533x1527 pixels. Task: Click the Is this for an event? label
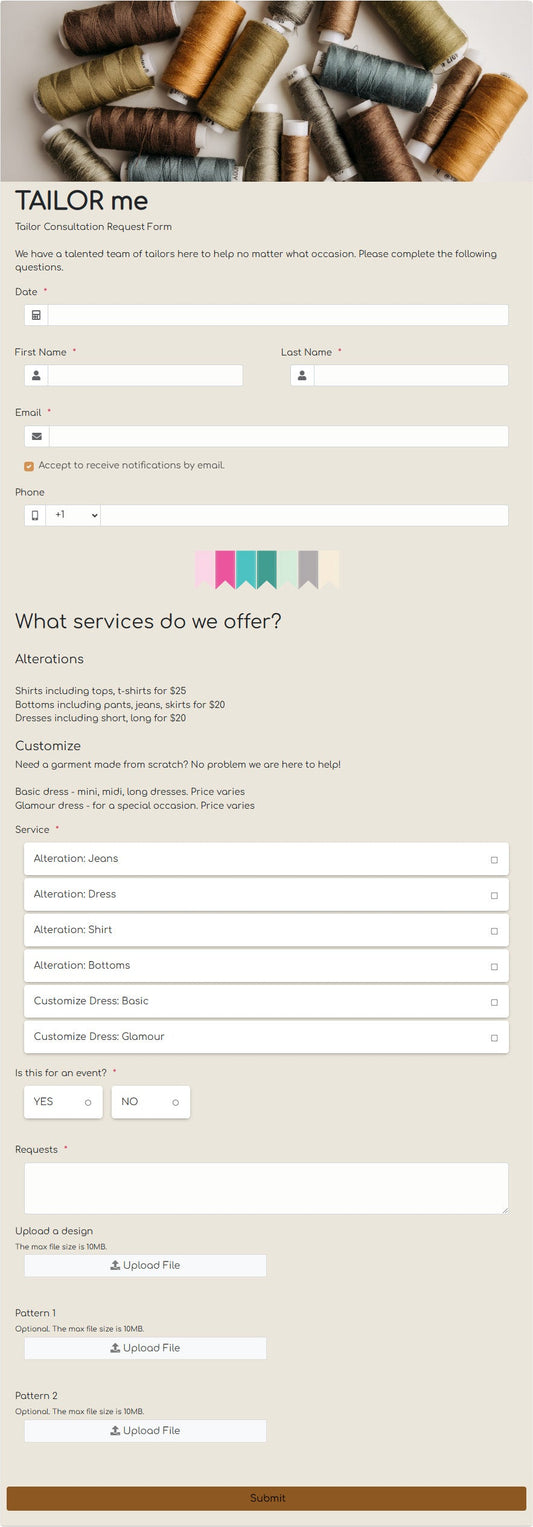pyautogui.click(x=61, y=1073)
